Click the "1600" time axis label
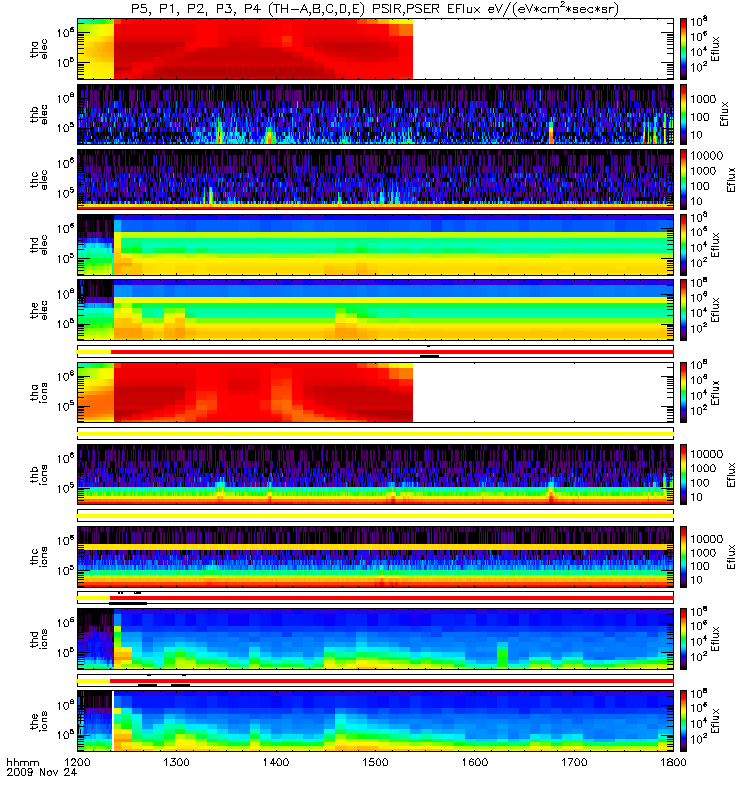750x800 pixels. pyautogui.click(x=474, y=762)
